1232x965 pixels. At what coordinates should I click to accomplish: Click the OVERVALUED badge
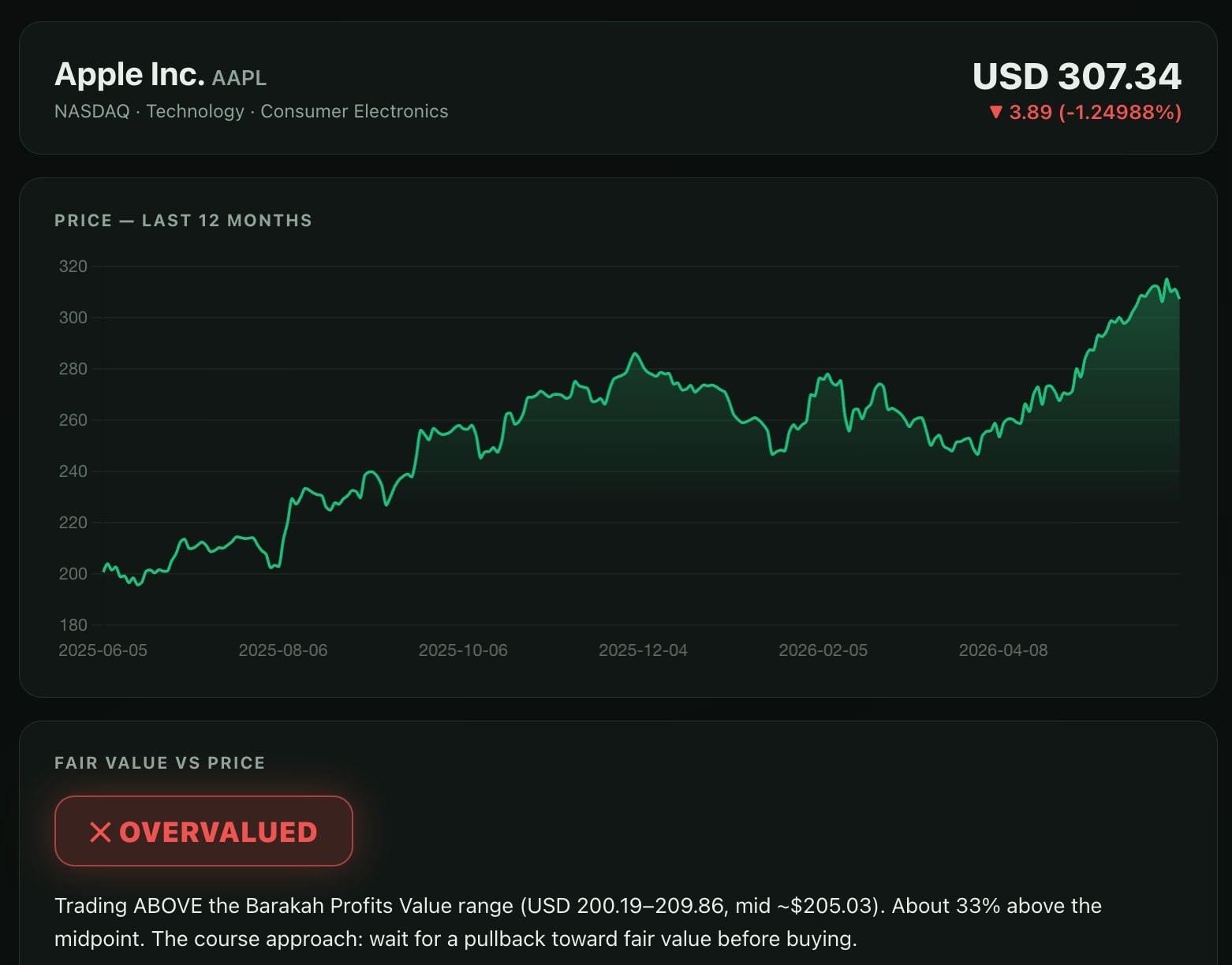pos(203,831)
